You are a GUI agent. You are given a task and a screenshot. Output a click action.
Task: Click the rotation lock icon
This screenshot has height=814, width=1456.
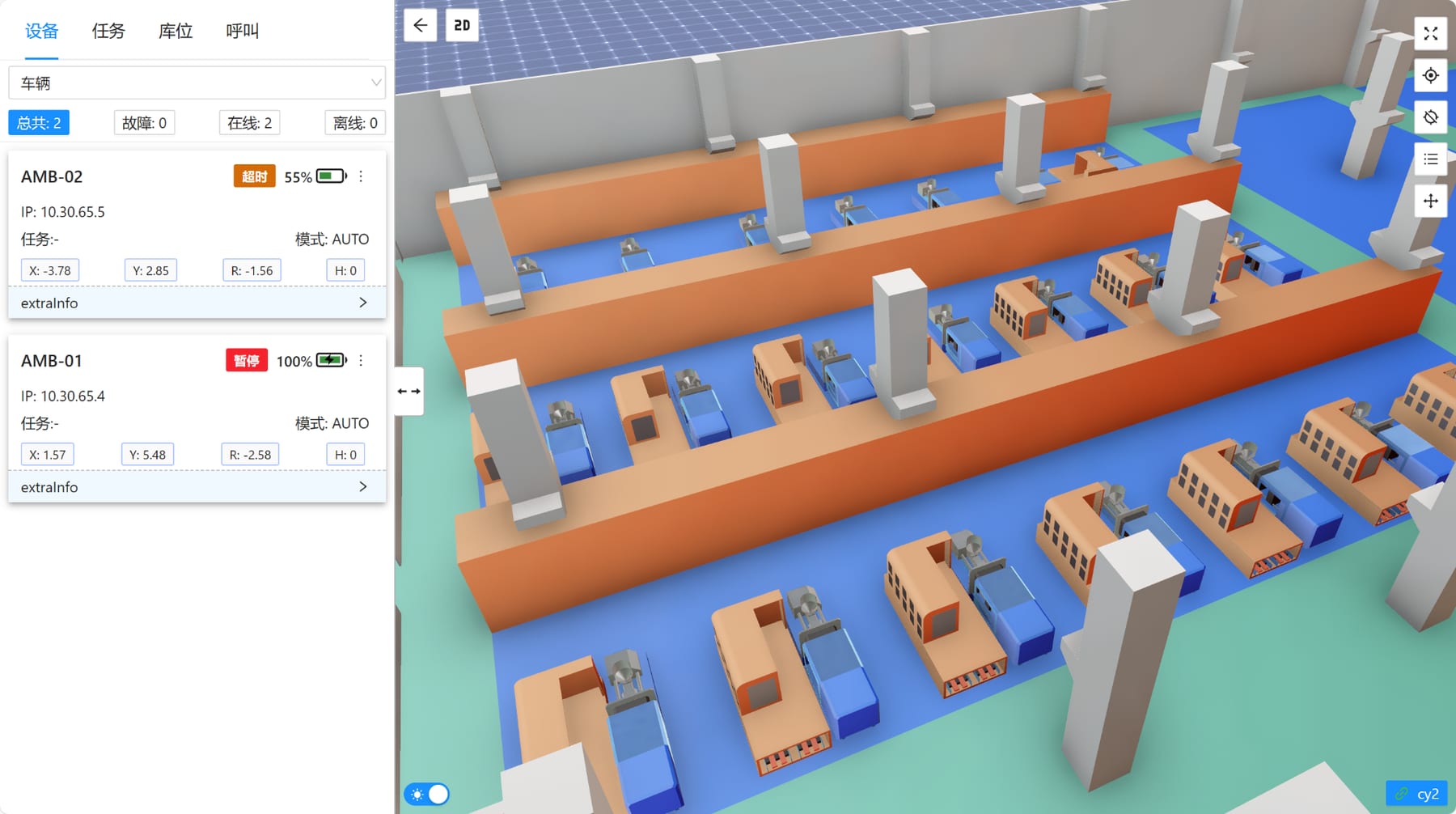[x=1430, y=117]
